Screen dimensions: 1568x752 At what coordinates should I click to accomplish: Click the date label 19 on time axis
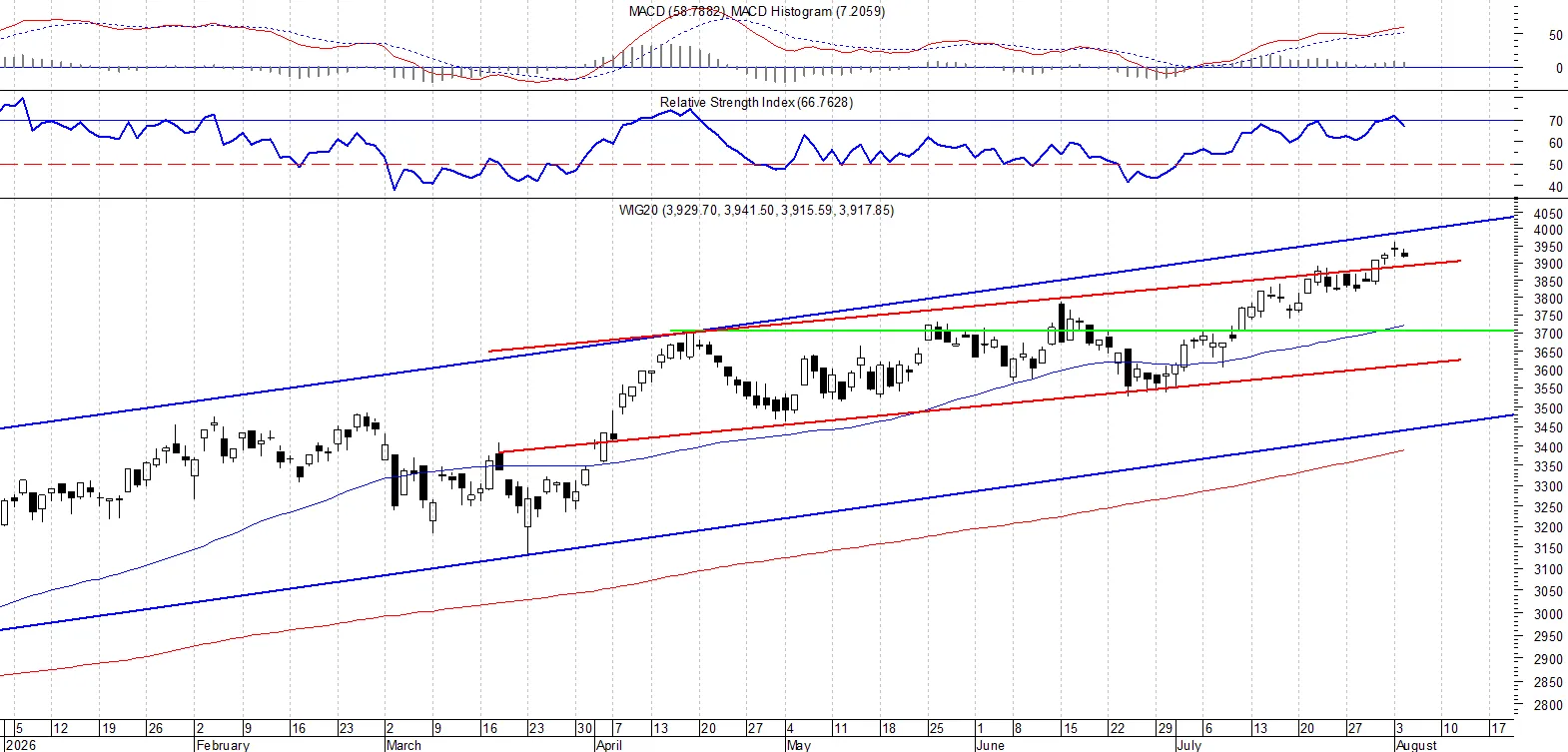click(x=109, y=728)
